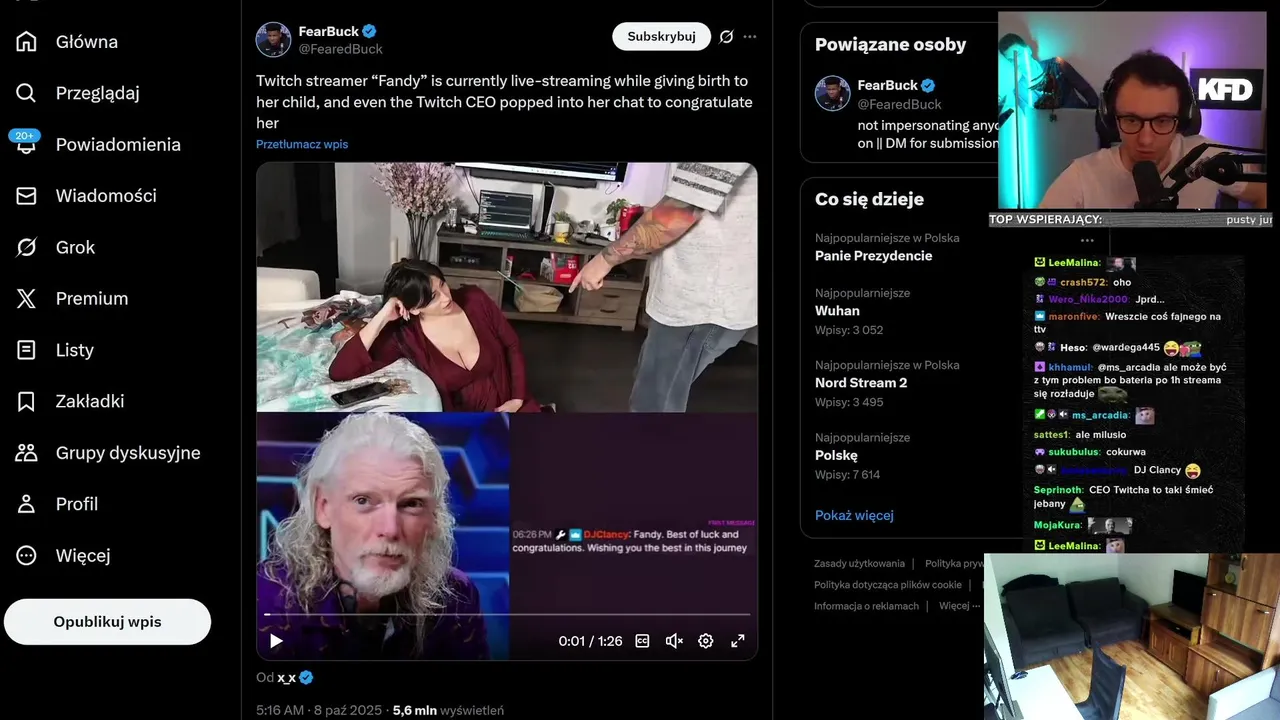Open the Wiadomości envelope icon

tap(27, 196)
